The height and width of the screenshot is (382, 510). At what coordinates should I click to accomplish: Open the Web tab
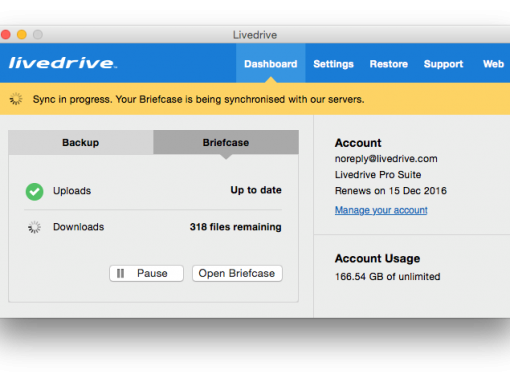(x=493, y=64)
